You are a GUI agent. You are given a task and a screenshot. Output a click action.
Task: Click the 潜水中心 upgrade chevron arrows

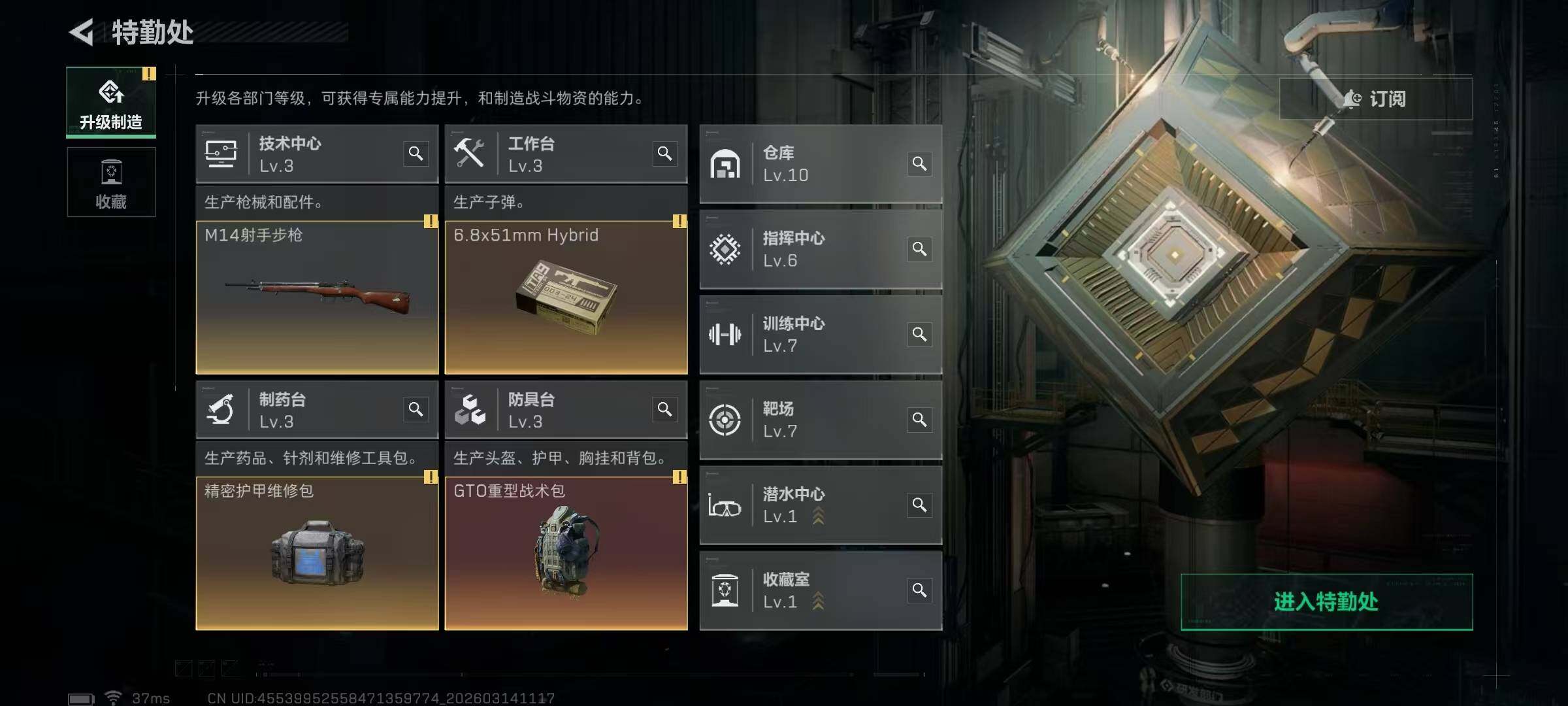pos(818,516)
